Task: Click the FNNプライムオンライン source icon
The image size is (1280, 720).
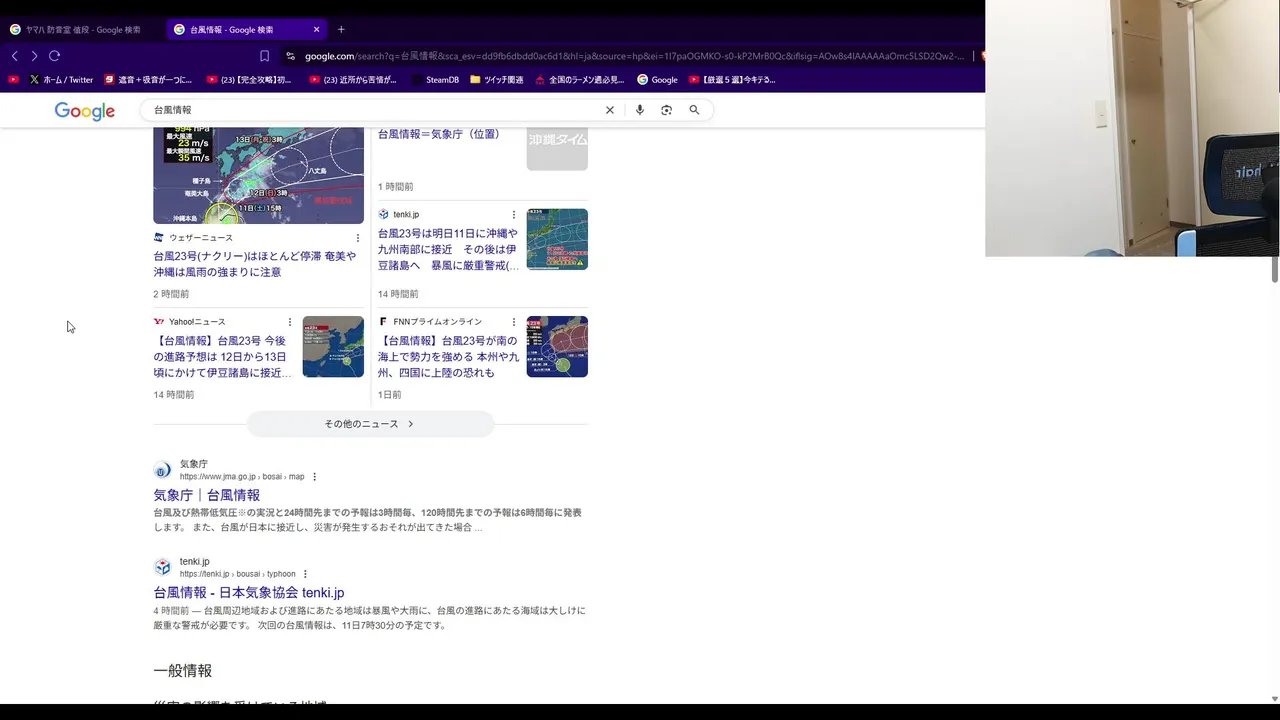Action: click(383, 322)
